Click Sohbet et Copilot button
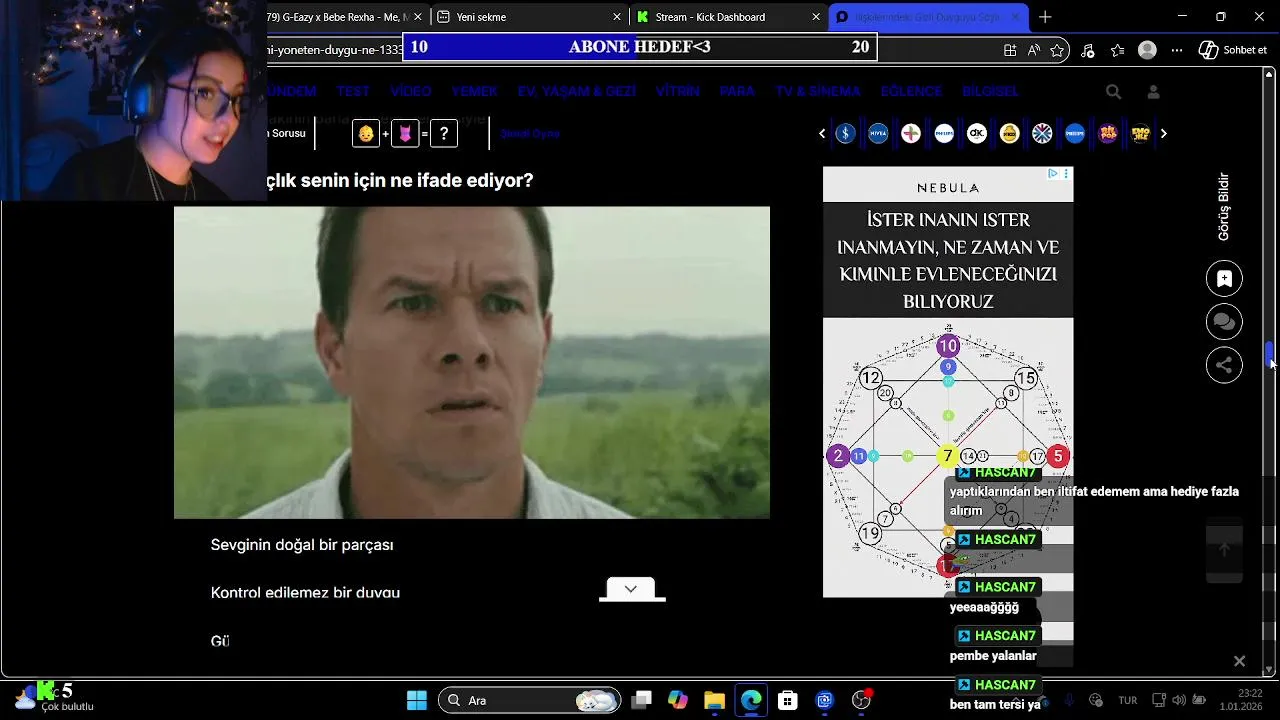The height and width of the screenshot is (720, 1280). point(1233,50)
